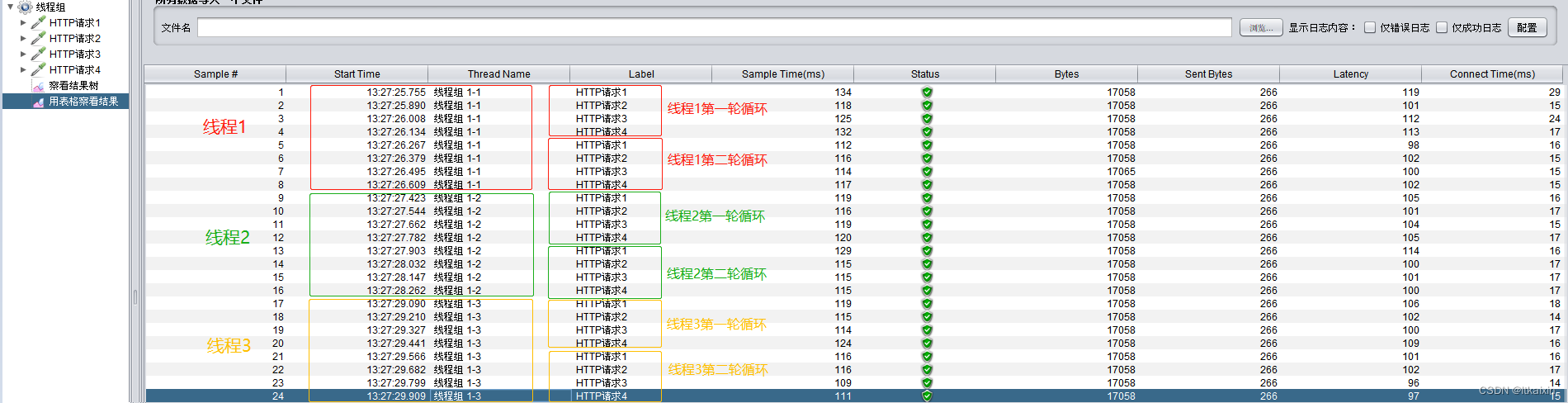Viewport: 1568px width, 403px height.
Task: Click the HTTP请求1 sampler icon
Action: 39,22
